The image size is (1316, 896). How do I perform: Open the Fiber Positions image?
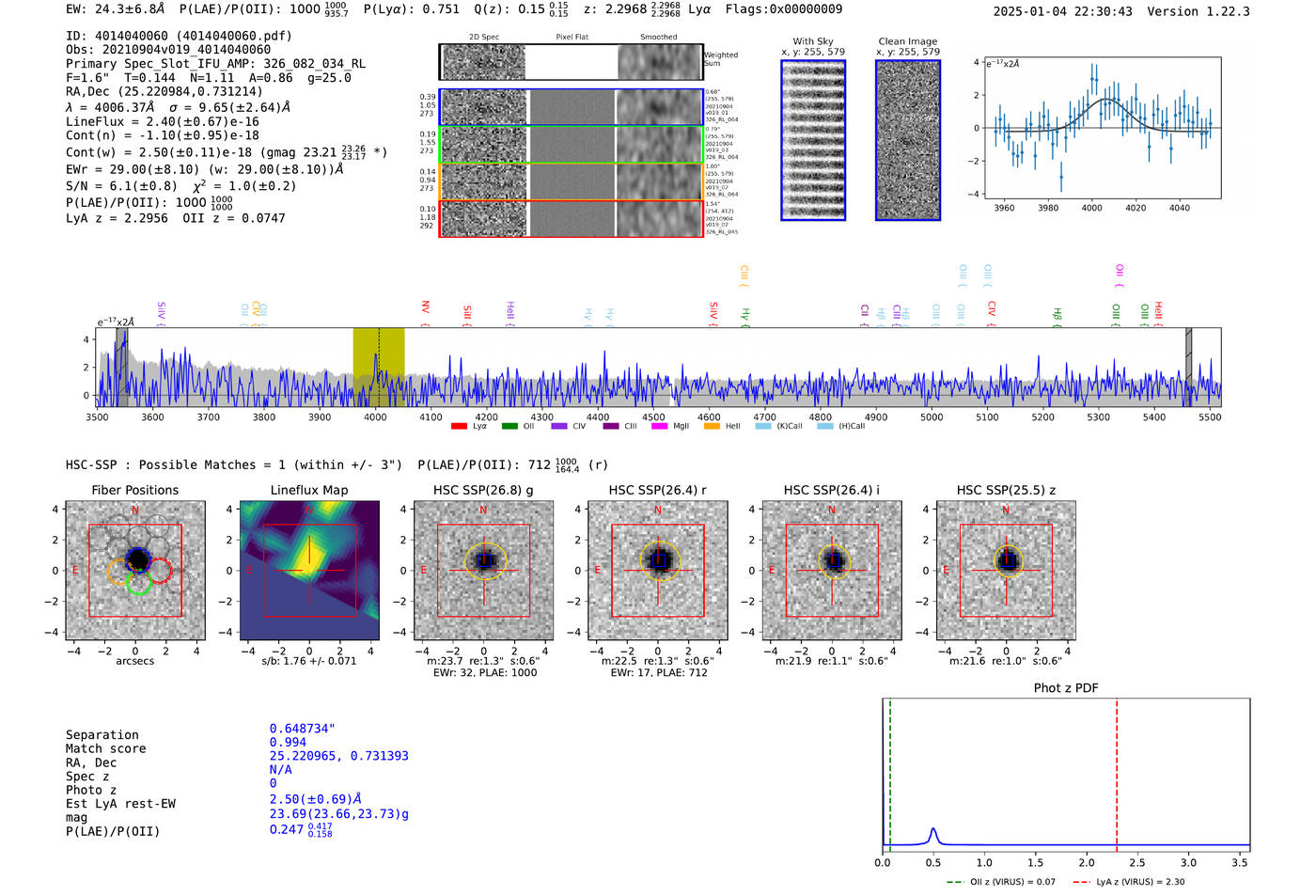pyautogui.click(x=135, y=571)
